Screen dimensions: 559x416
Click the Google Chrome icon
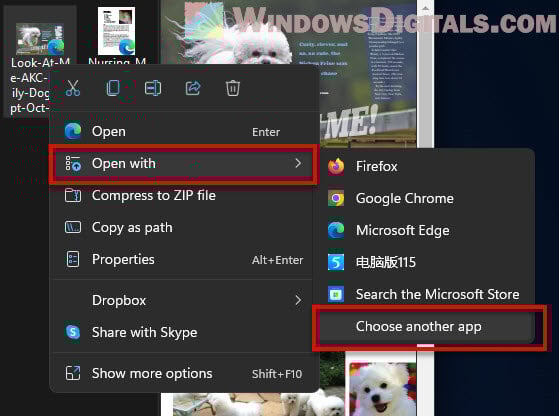coord(336,199)
